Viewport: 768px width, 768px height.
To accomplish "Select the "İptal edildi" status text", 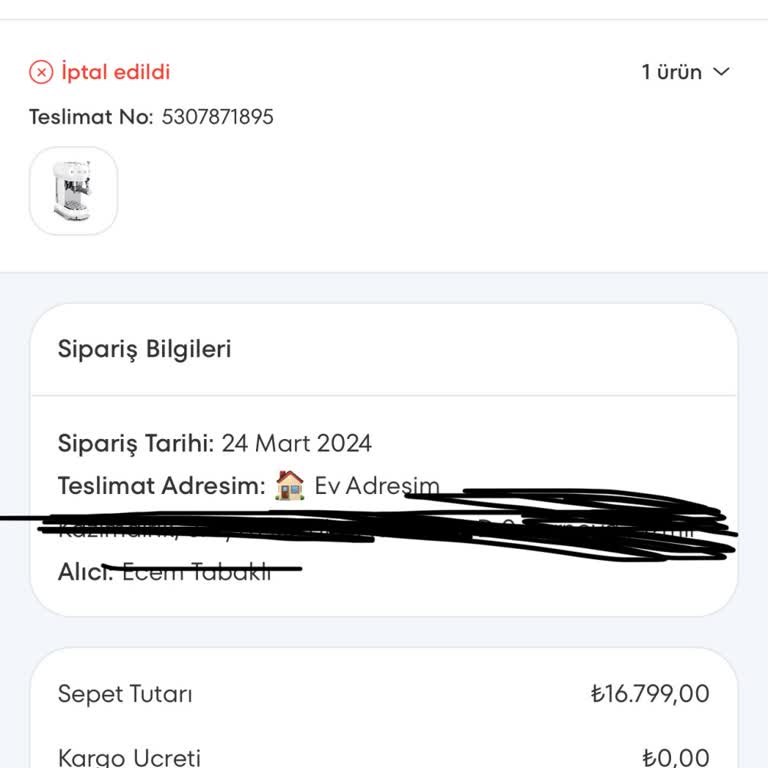I will (116, 72).
